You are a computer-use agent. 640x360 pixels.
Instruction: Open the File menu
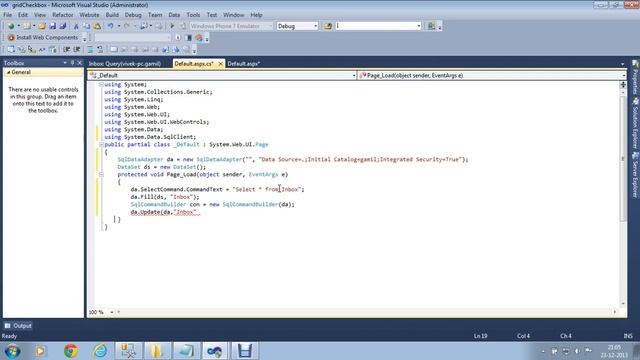pyautogui.click(x=8, y=15)
